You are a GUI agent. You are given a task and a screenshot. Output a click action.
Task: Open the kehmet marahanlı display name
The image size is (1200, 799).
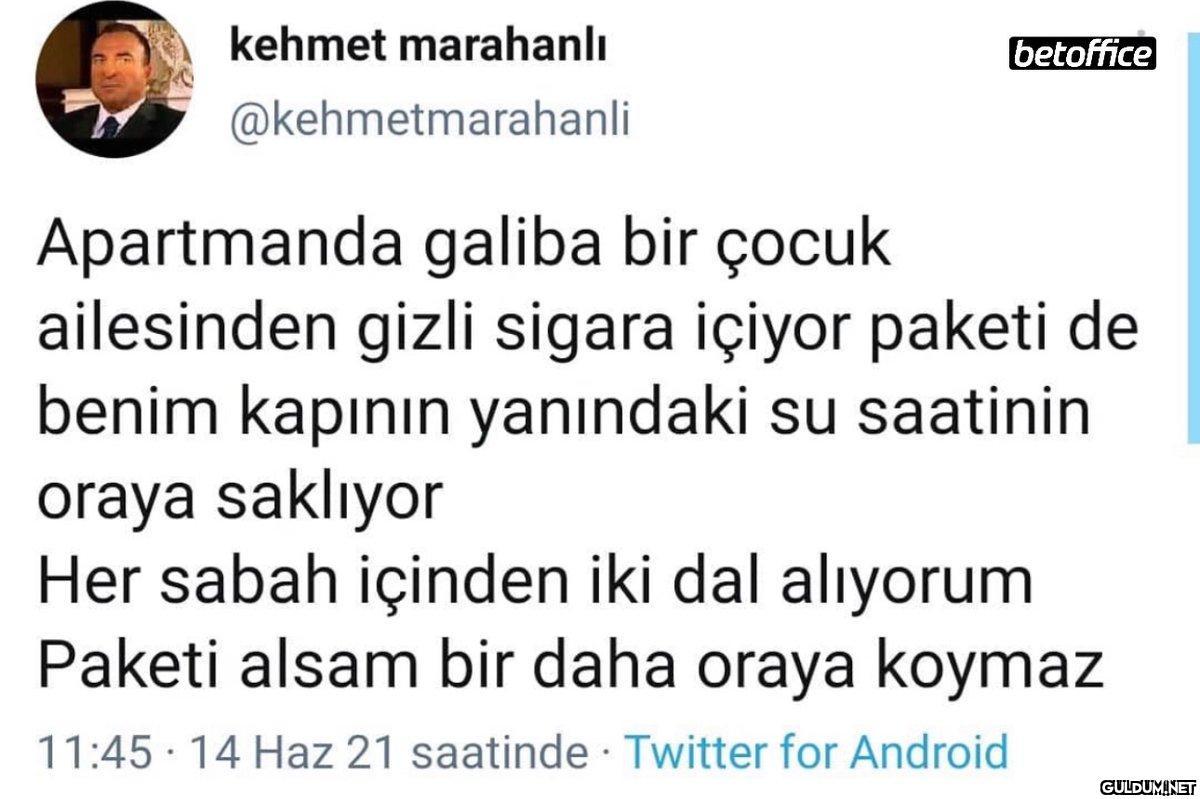tap(418, 45)
